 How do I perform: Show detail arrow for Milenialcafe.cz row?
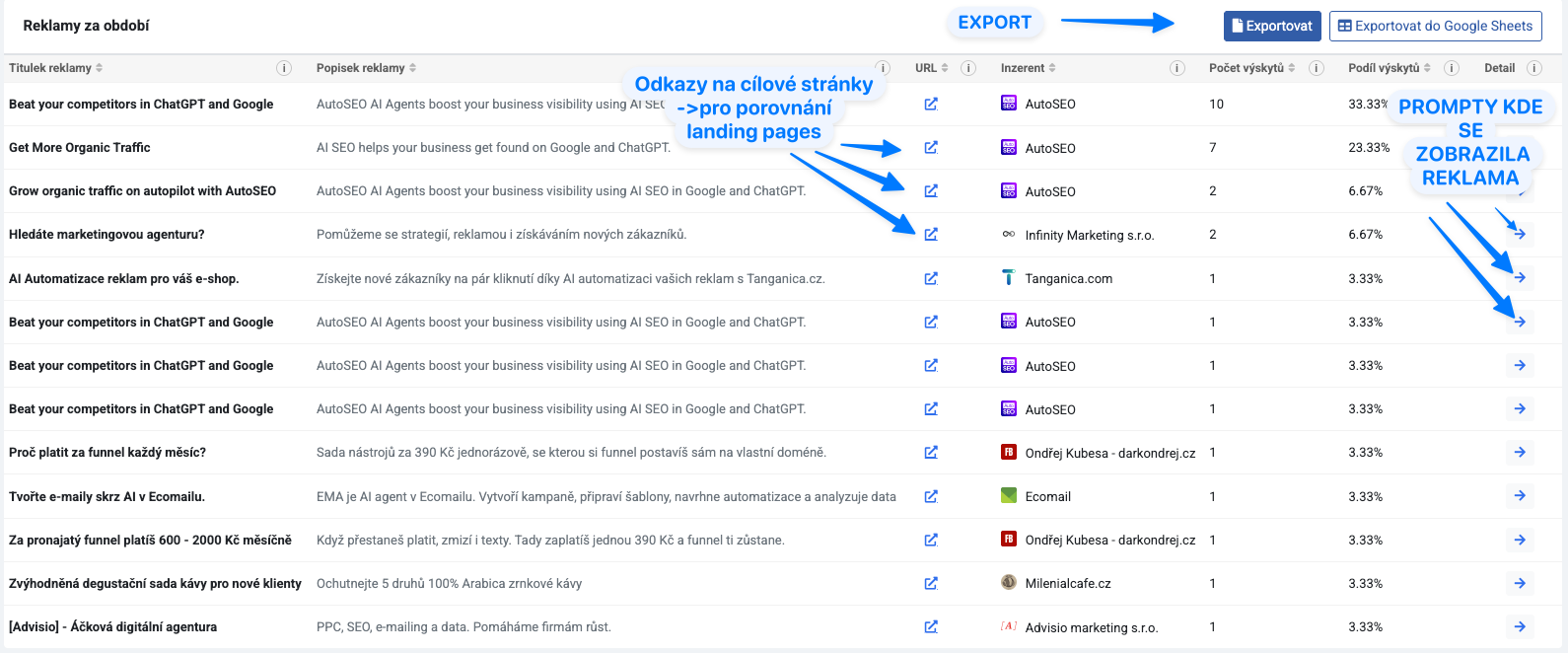[x=1520, y=583]
